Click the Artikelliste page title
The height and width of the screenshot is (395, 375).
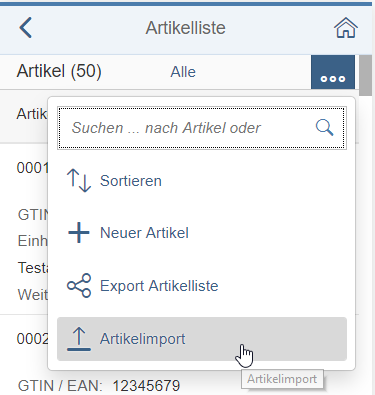click(185, 28)
